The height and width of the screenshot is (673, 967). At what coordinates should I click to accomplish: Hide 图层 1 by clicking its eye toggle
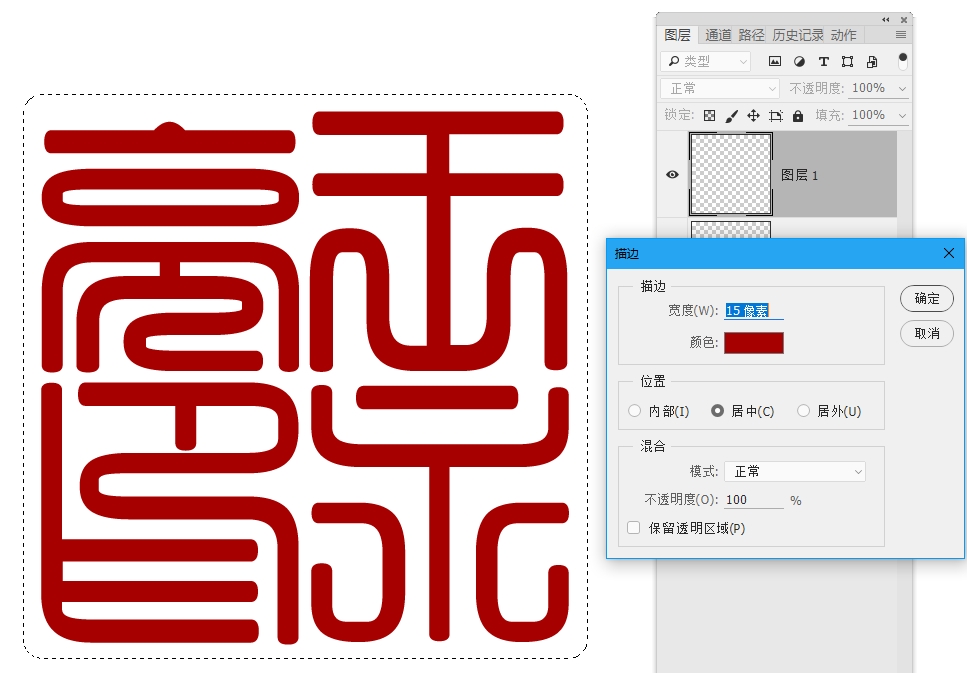click(670, 173)
